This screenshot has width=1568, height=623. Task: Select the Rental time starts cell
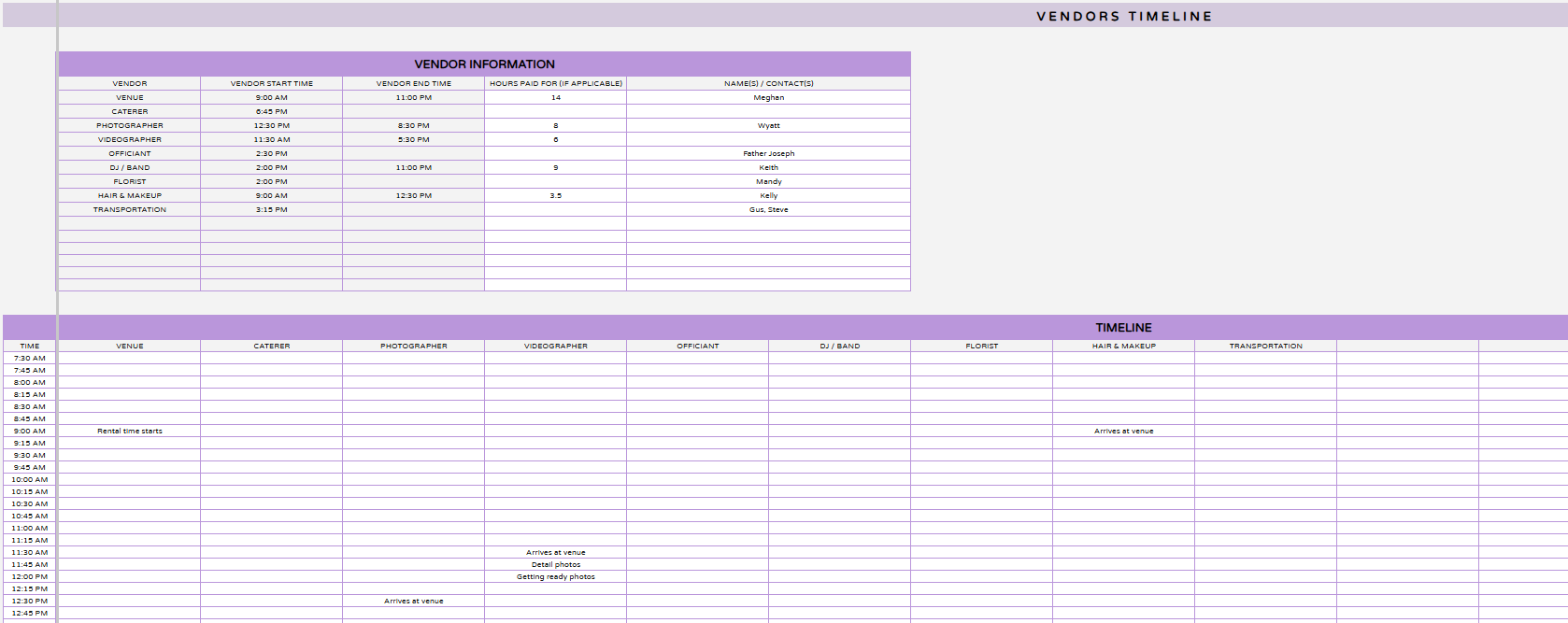tap(130, 431)
